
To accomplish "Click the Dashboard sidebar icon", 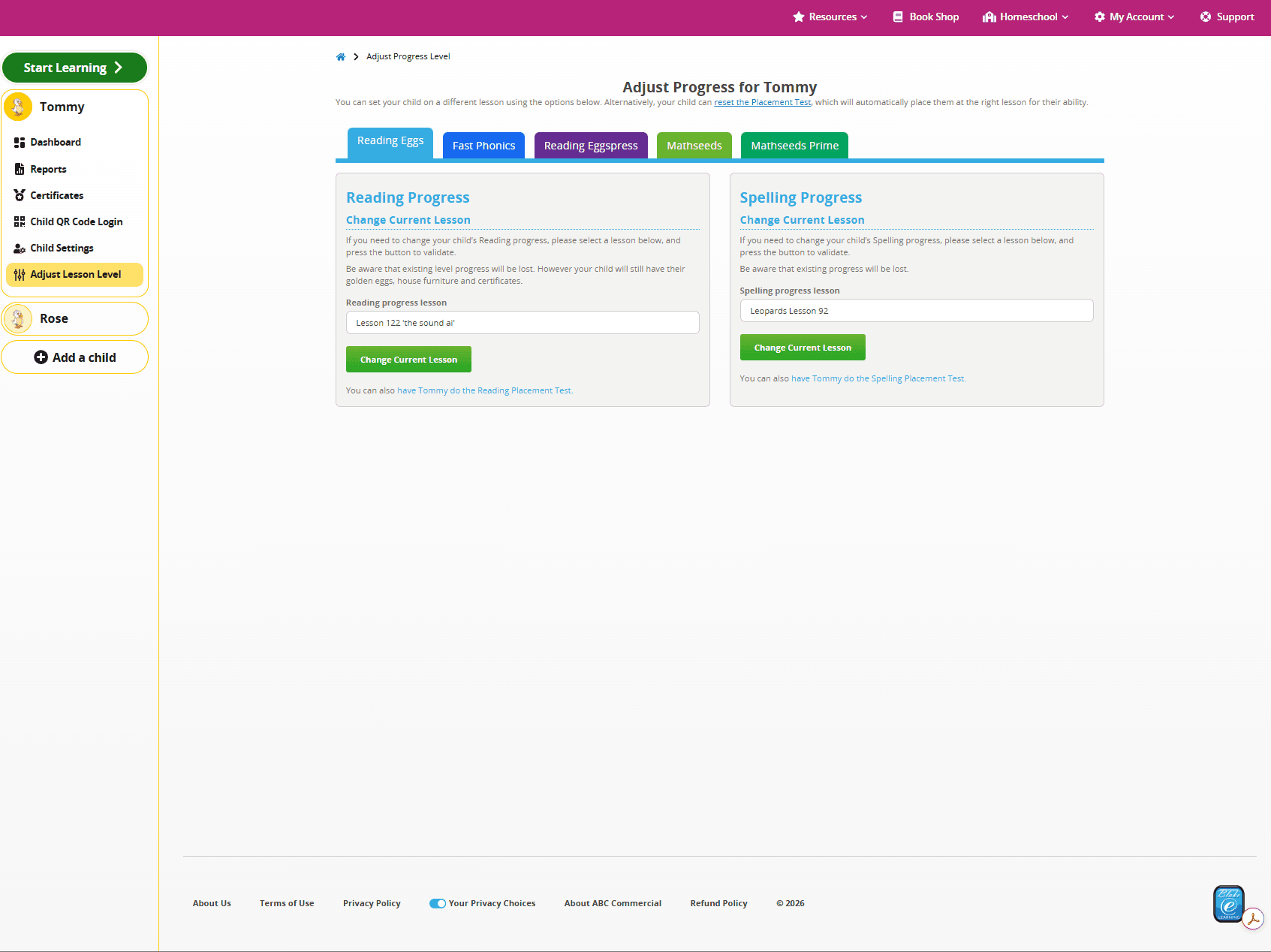I will click(20, 143).
